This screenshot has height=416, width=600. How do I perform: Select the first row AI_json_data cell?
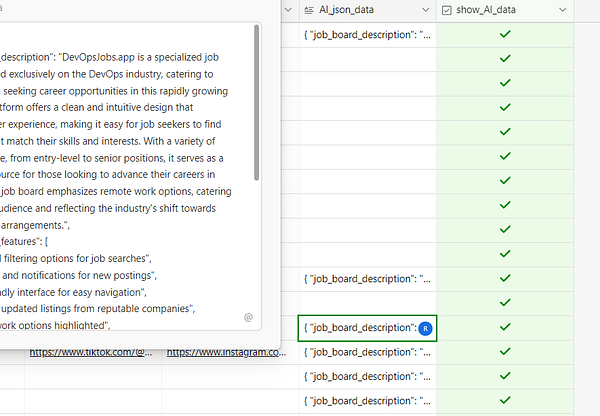pyautogui.click(x=368, y=35)
